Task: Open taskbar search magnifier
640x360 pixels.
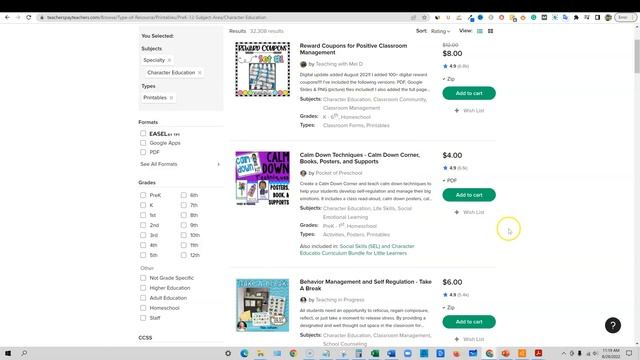Action: pyautogui.click(x=24, y=353)
